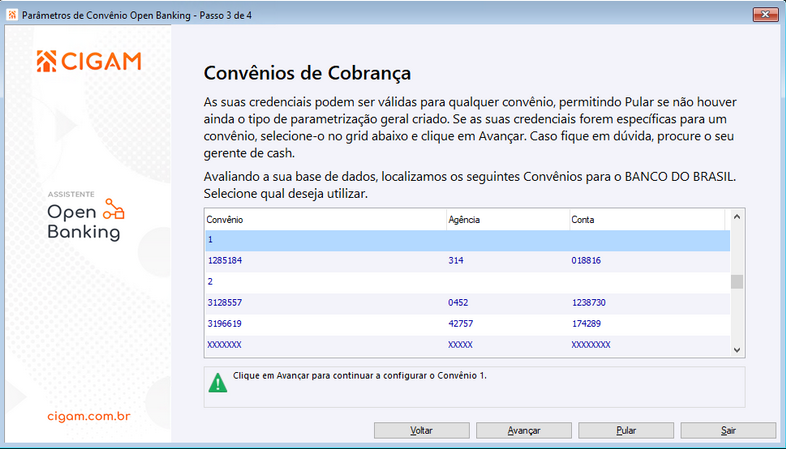Image resolution: width=786 pixels, height=449 pixels.
Task: Click the Voltar button
Action: coord(422,430)
